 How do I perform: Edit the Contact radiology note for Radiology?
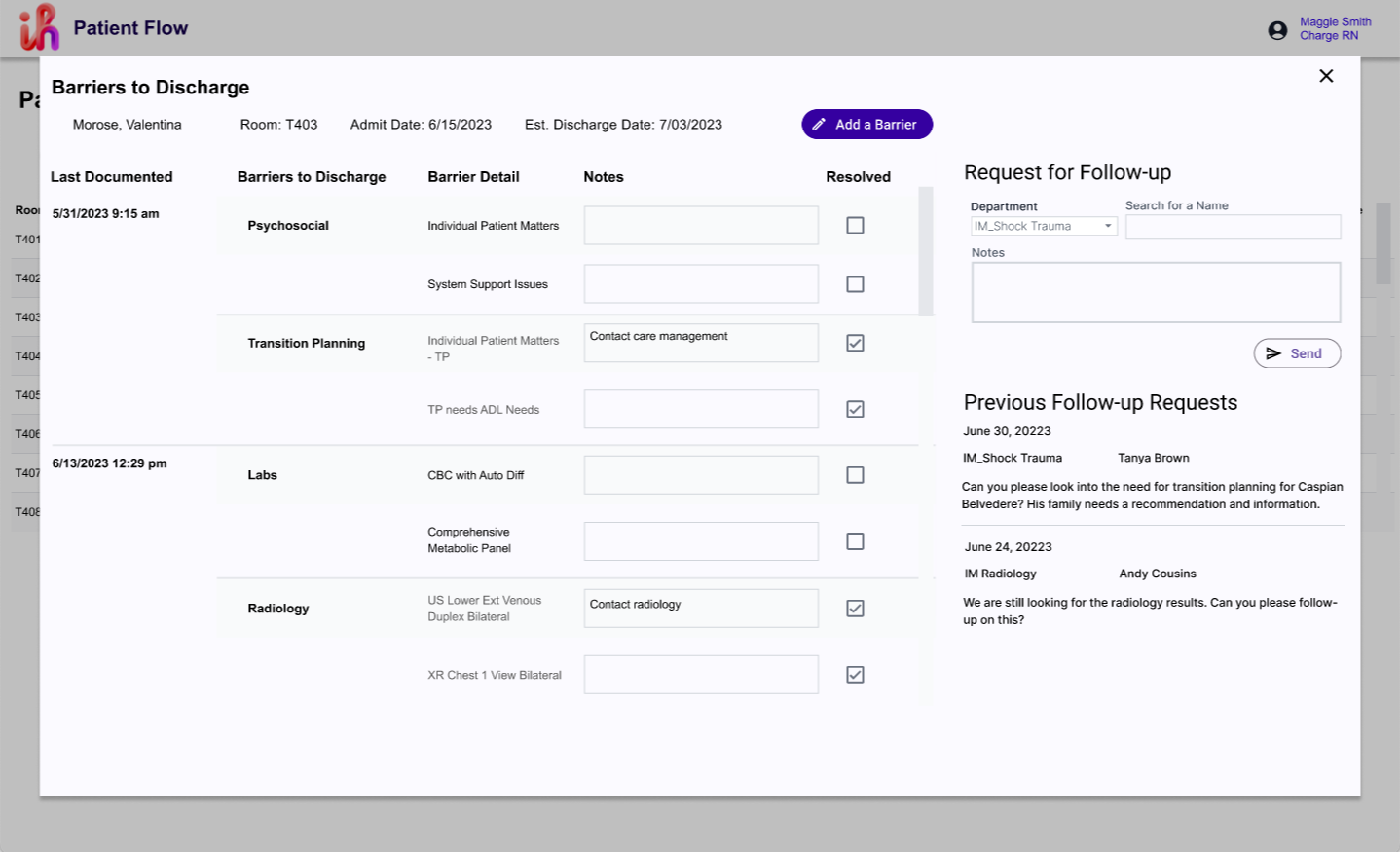point(700,608)
